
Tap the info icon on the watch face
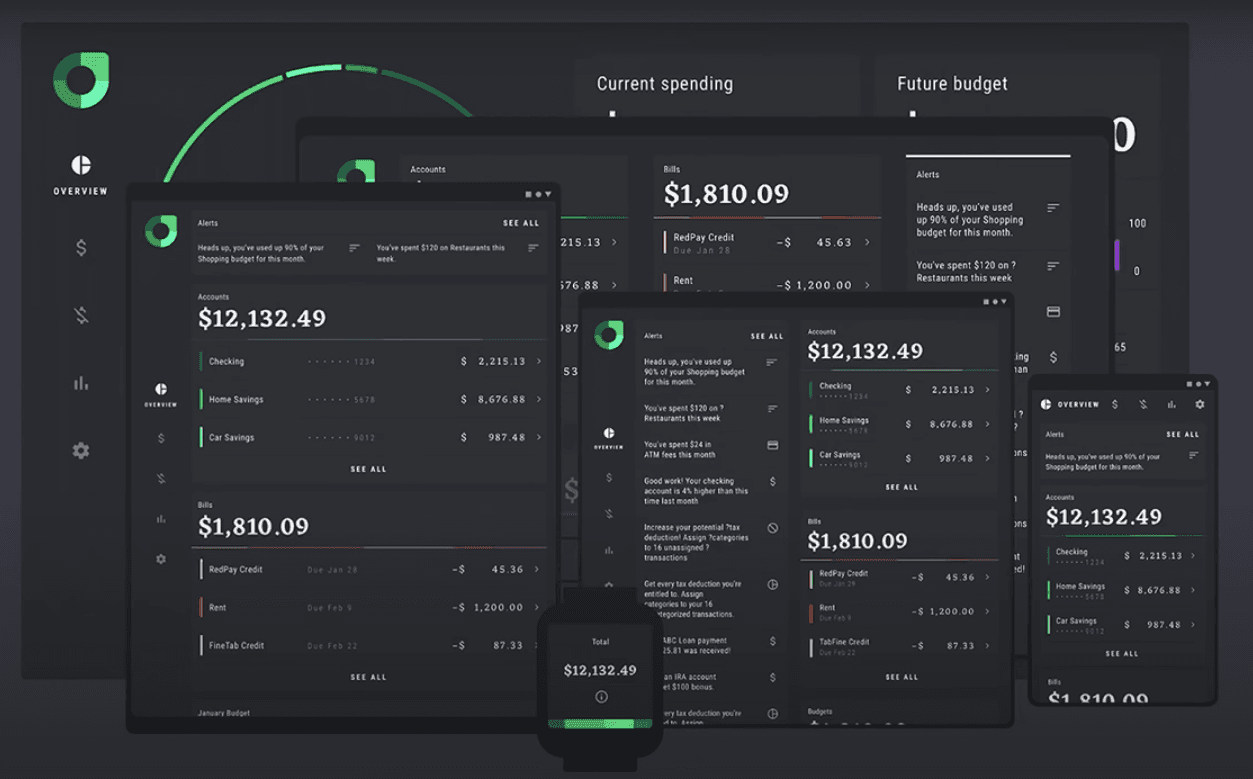coord(601,697)
